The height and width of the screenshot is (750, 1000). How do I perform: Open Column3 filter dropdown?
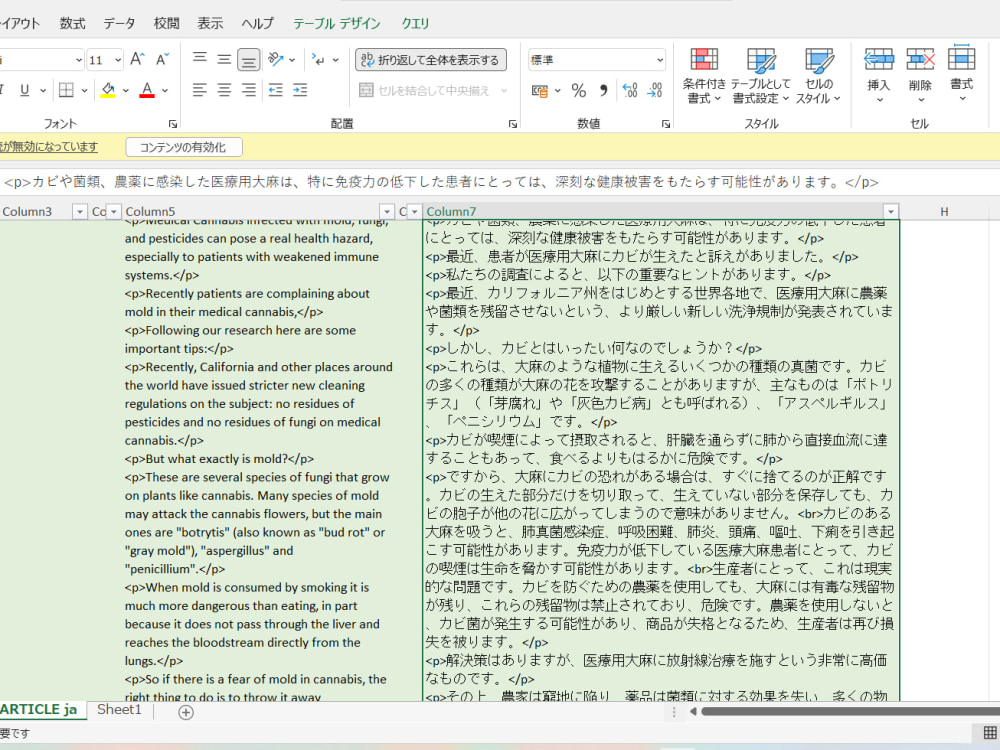(80, 212)
